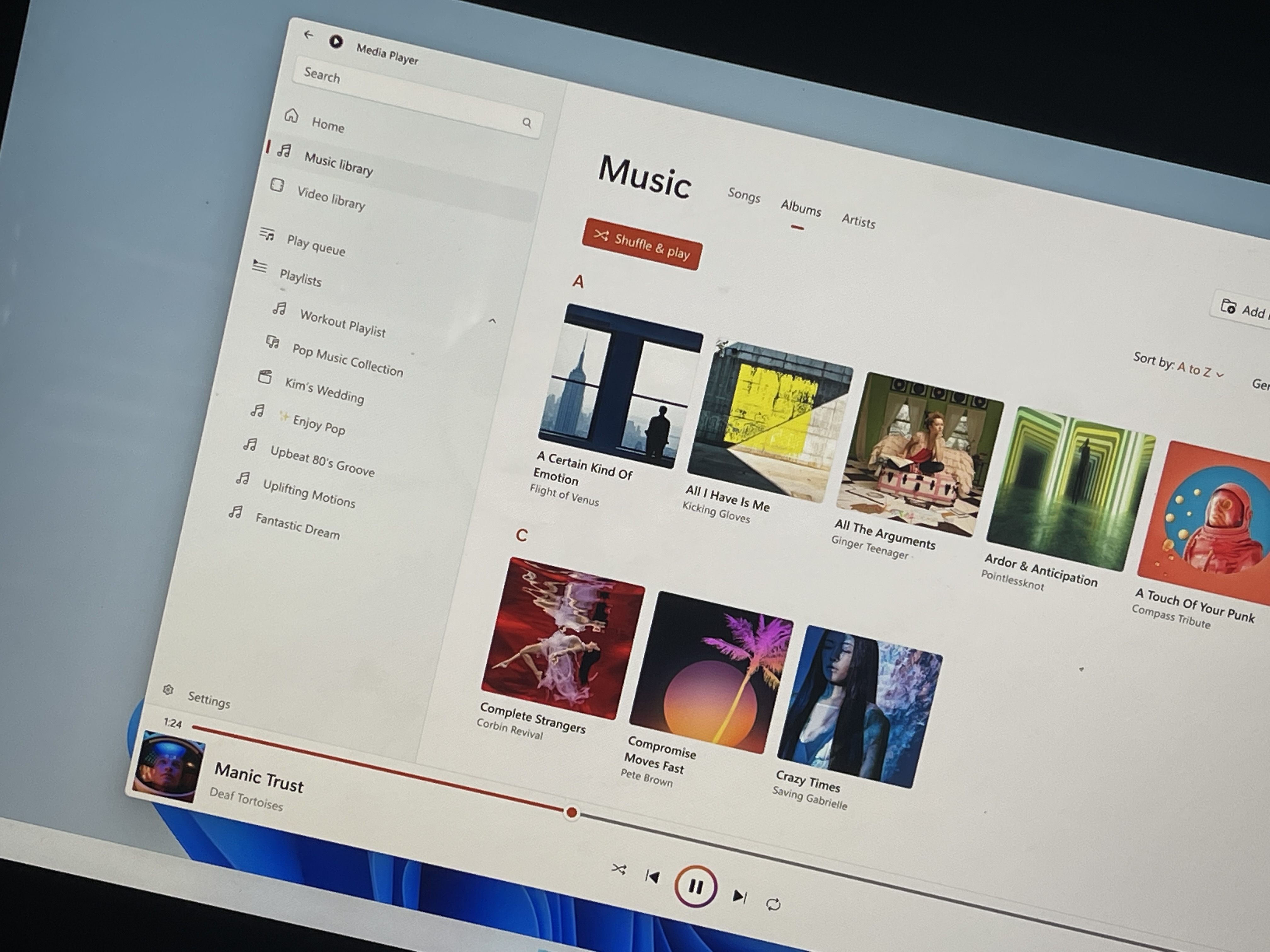Switch to the Songs tab
1270x952 pixels.
tap(744, 195)
